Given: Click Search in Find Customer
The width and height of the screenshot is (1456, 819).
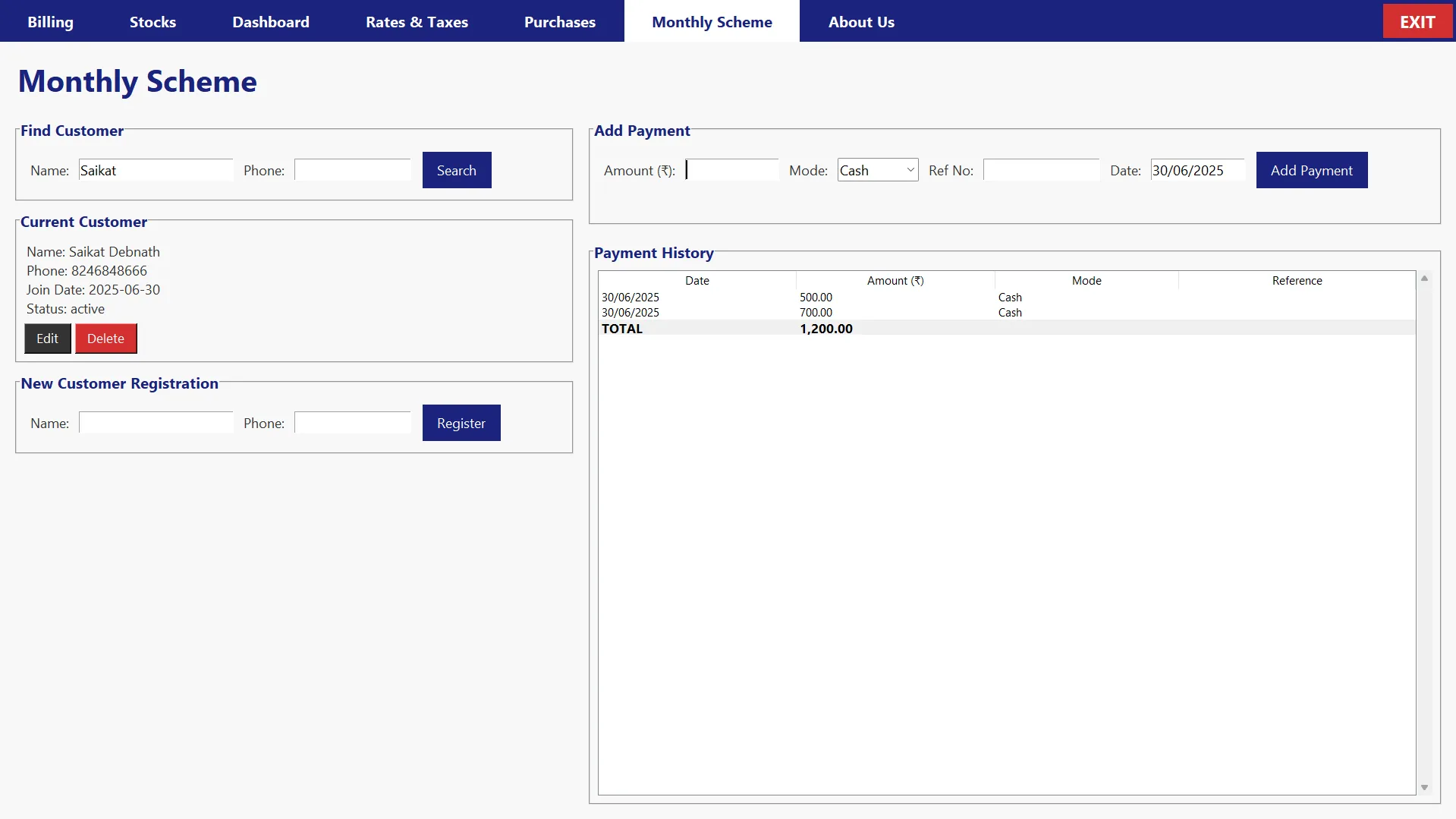Looking at the screenshot, I should 456,170.
